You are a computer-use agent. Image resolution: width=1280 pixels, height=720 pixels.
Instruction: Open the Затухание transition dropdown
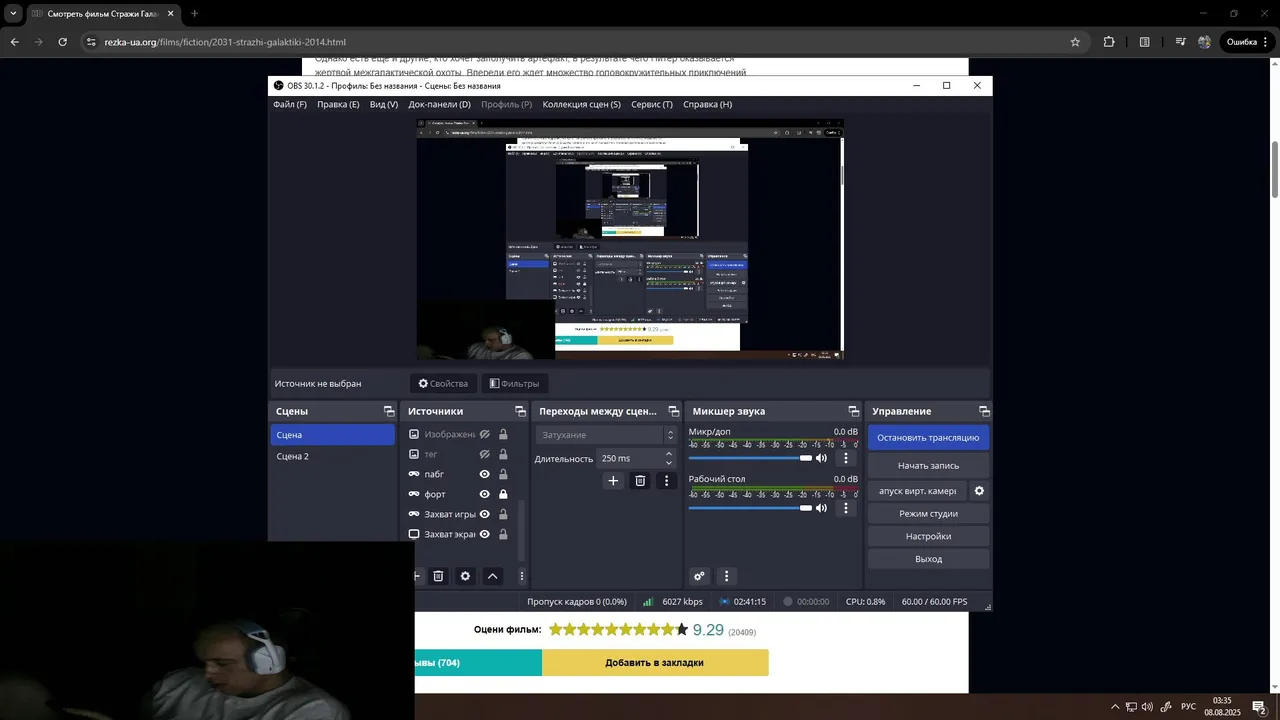[x=605, y=434]
